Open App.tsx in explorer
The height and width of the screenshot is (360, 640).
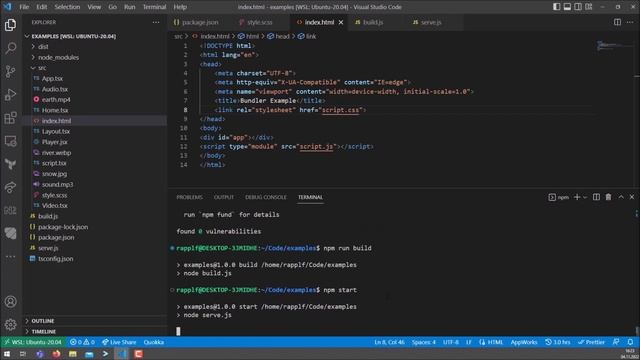point(95,79)
